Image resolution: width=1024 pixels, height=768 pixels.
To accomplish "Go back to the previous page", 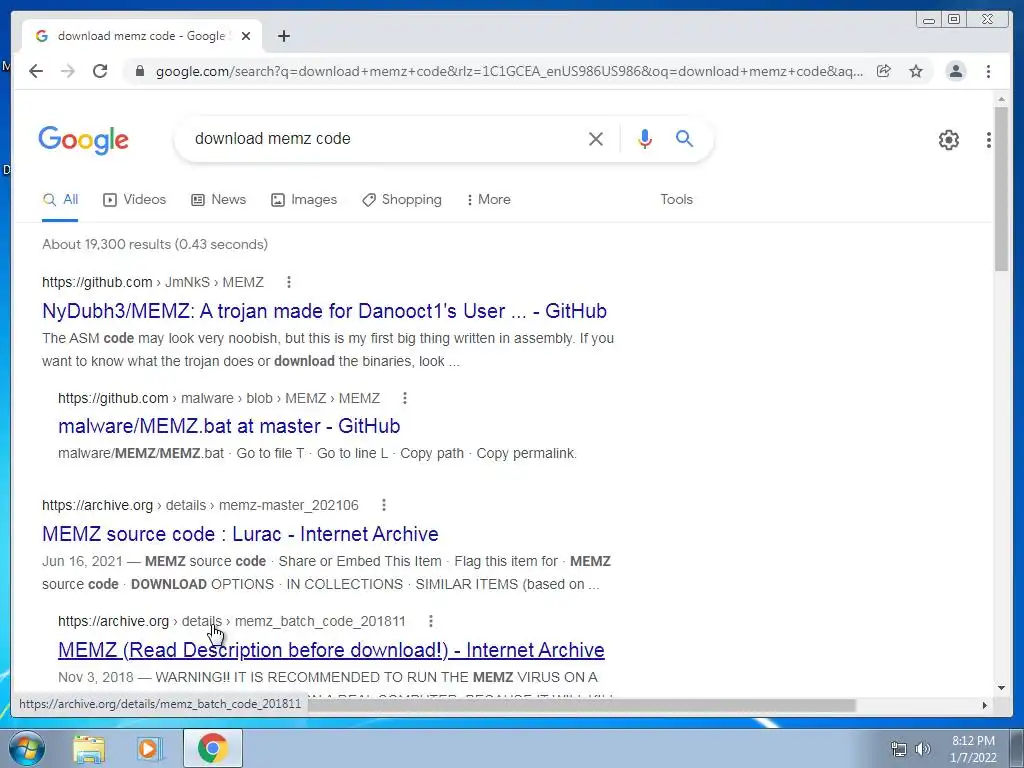I will click(36, 71).
